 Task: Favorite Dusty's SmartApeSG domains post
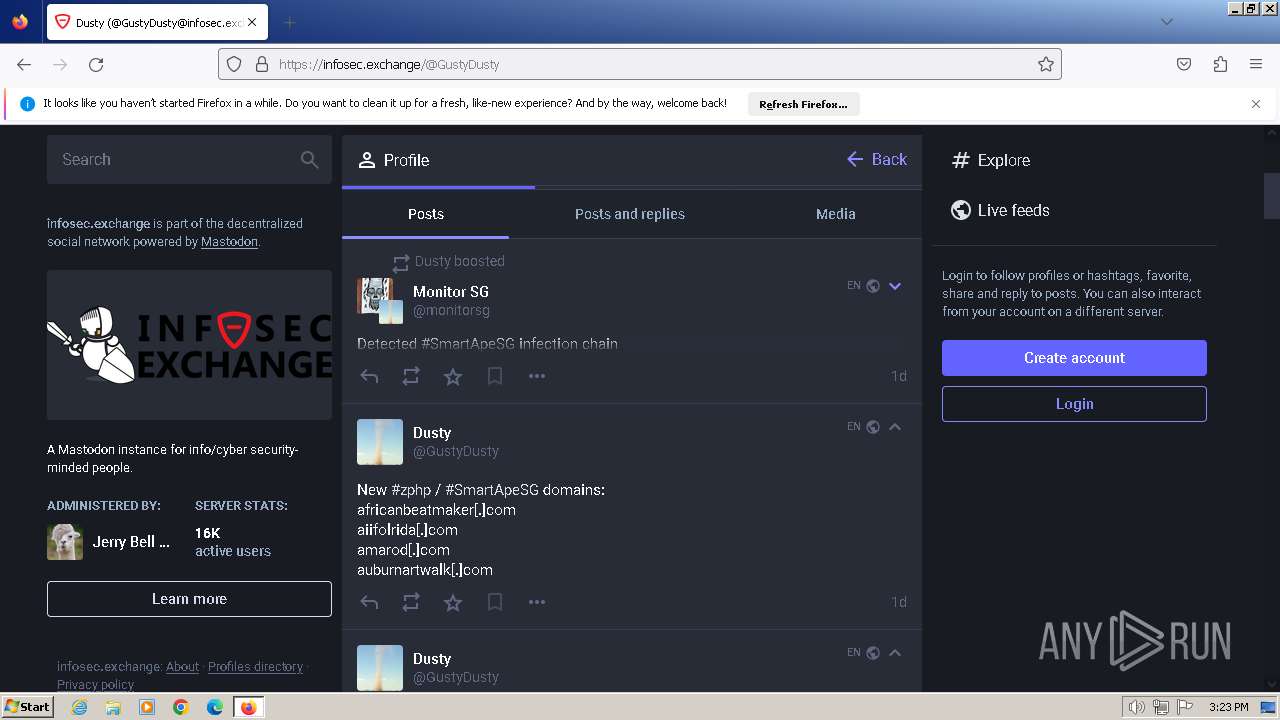453,603
